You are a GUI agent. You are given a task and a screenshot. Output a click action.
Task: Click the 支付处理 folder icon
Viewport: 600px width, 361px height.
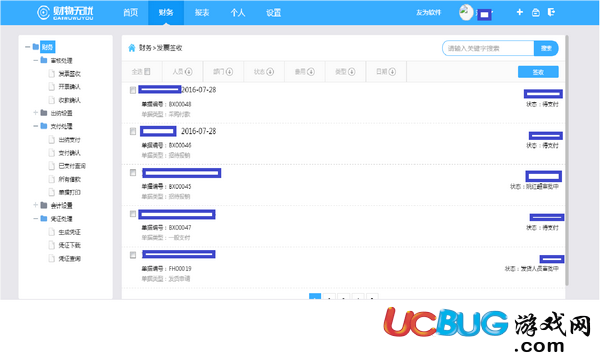click(x=44, y=126)
